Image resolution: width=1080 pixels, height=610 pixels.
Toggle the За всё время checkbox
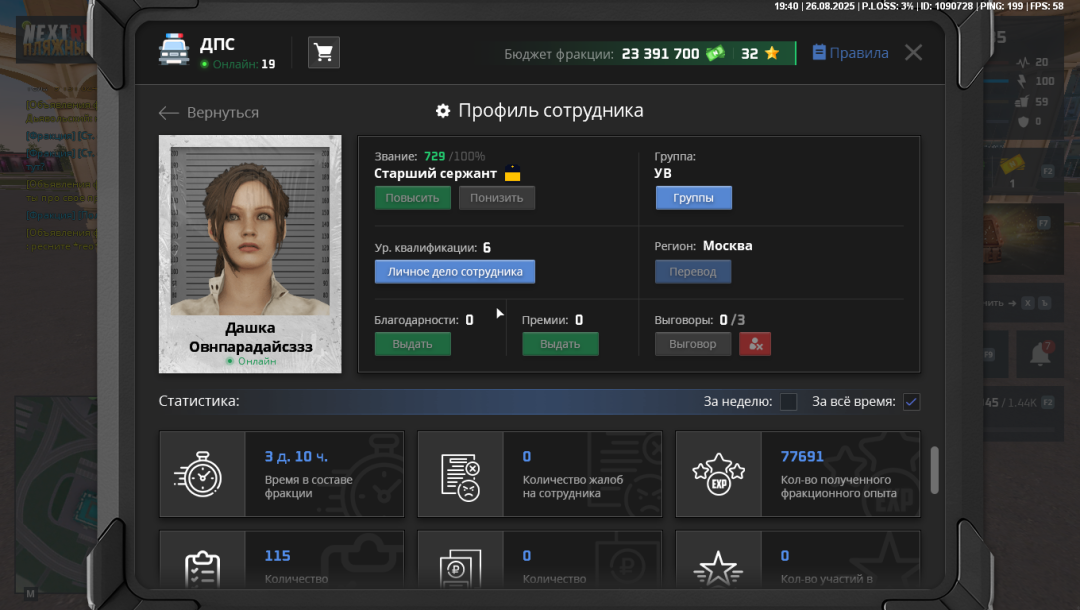click(911, 402)
